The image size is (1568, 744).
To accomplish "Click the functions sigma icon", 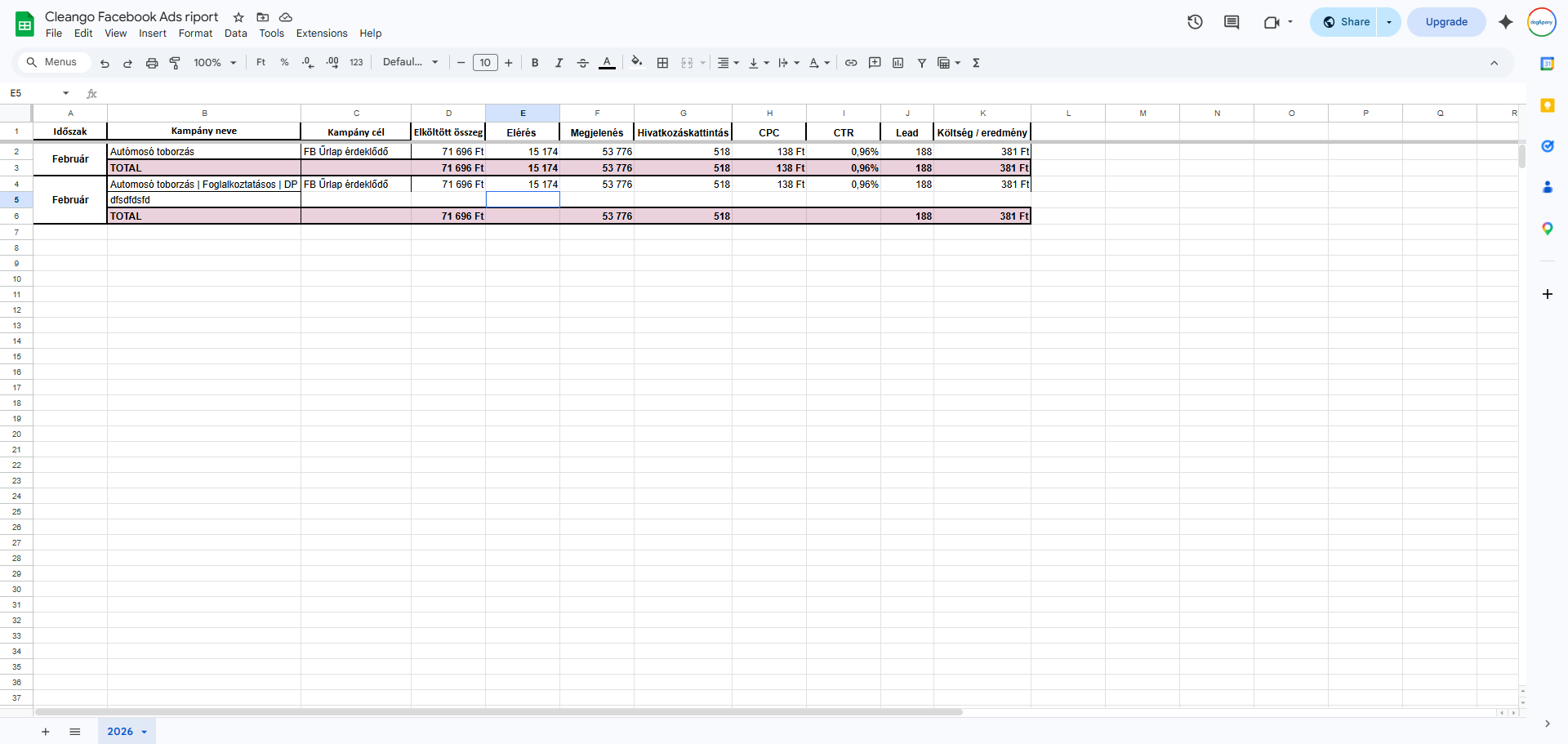I will (x=976, y=63).
